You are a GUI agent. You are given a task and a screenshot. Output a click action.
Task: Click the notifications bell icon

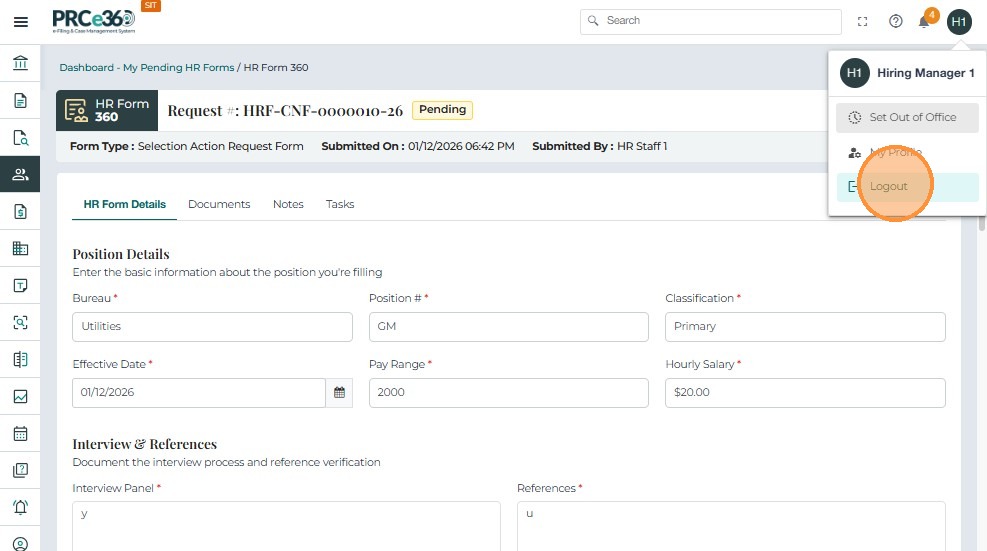click(x=925, y=21)
